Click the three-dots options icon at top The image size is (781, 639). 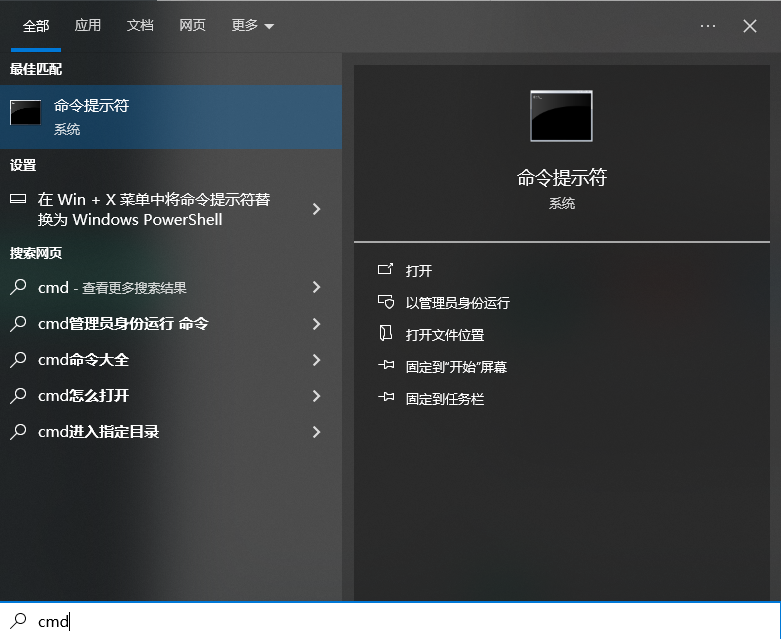pos(708,26)
